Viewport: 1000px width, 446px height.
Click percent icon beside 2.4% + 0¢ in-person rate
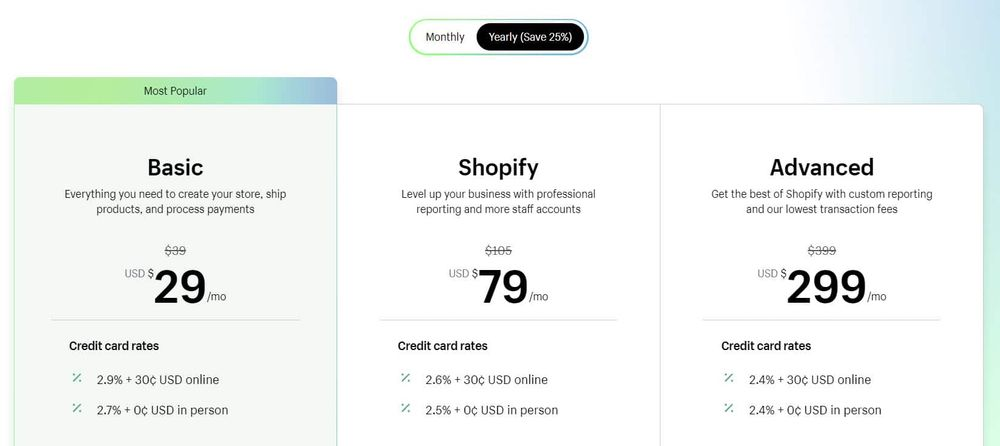pos(729,409)
